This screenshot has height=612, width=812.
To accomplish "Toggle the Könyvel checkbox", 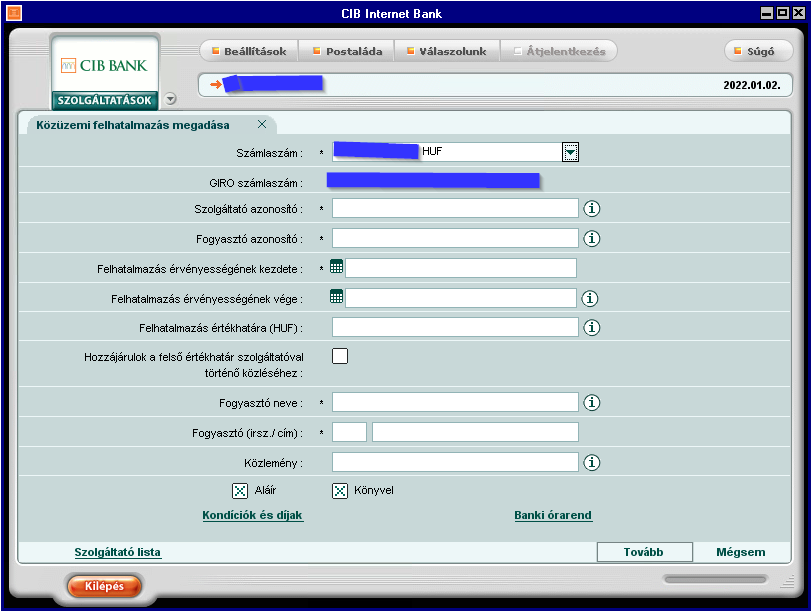I will point(340,490).
